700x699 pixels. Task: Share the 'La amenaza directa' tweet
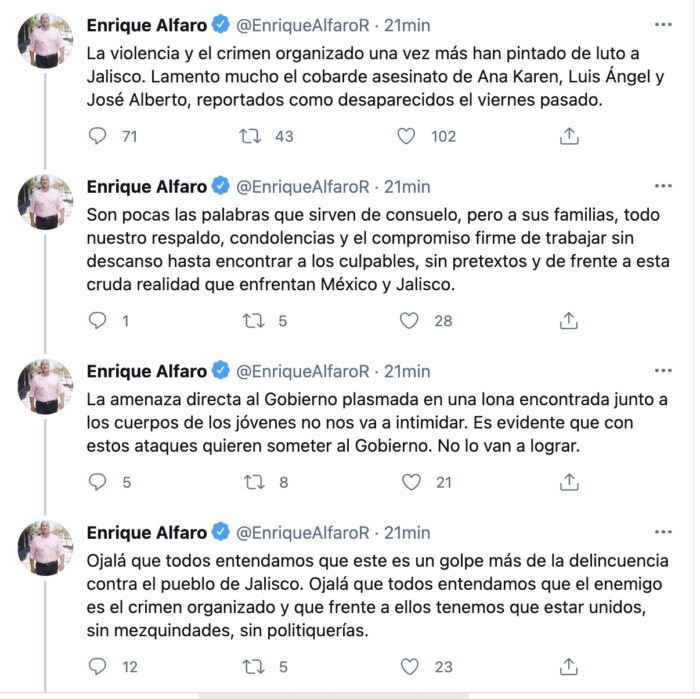pos(568,482)
